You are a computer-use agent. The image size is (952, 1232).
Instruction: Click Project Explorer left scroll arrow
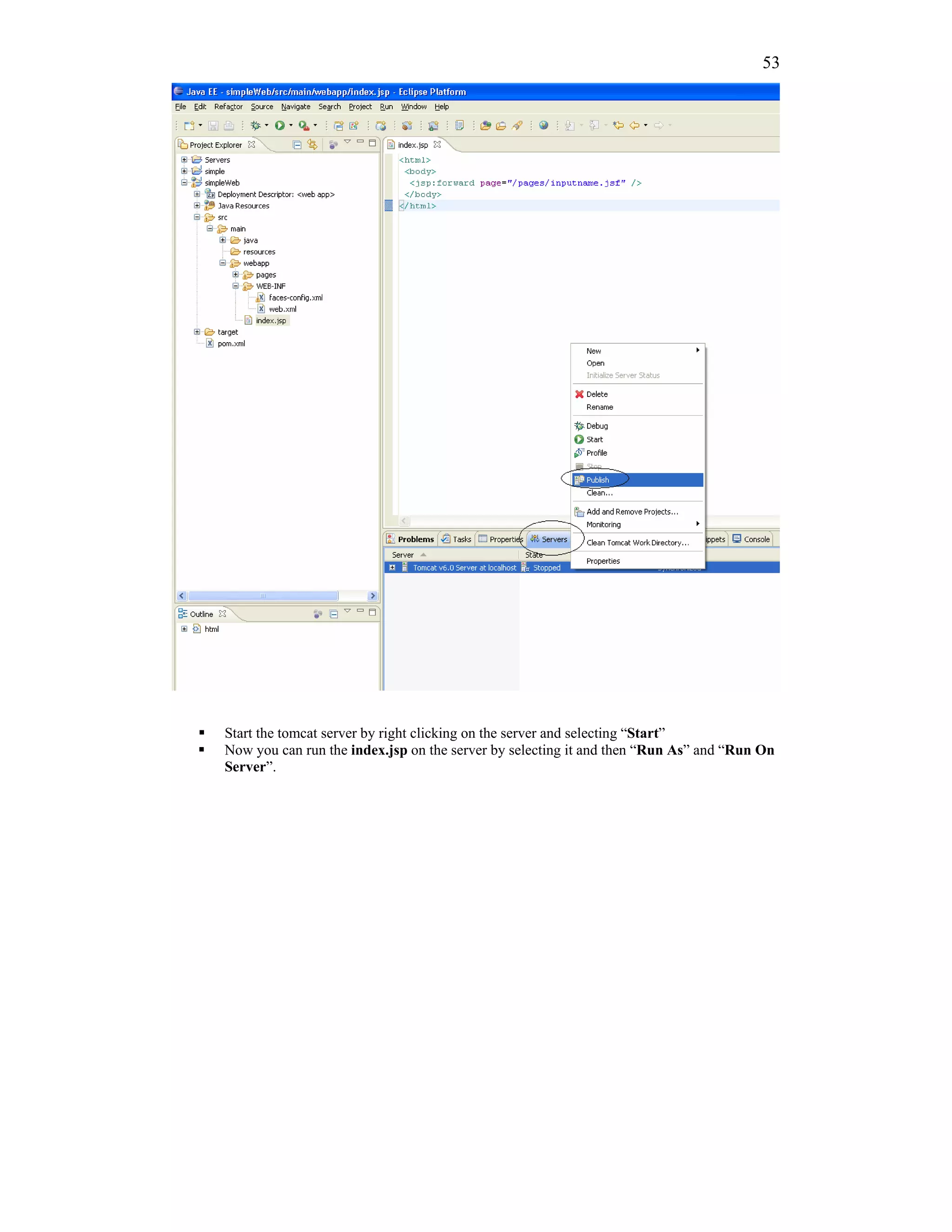(x=182, y=596)
